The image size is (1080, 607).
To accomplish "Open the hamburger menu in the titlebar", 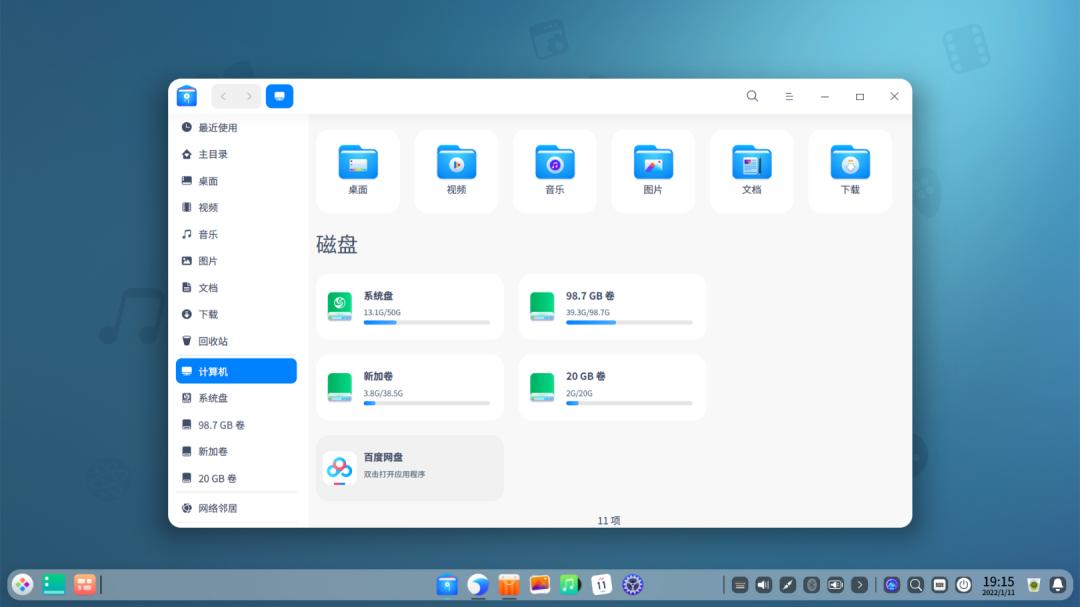I will click(x=789, y=96).
